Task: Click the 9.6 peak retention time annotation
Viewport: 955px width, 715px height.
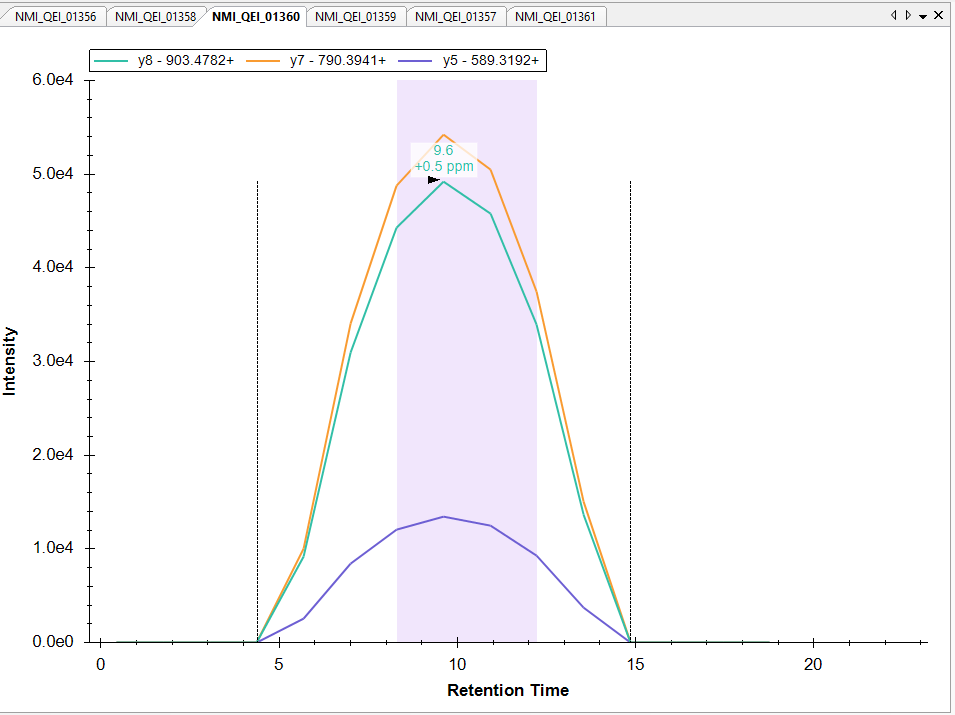Action: click(x=443, y=151)
